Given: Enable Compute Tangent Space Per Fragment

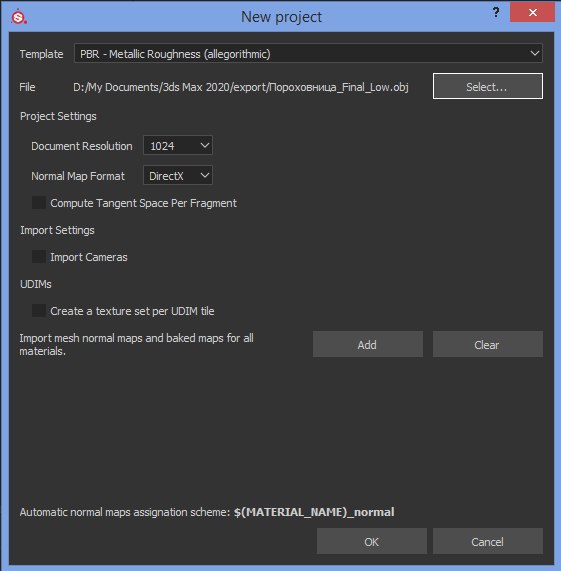Looking at the screenshot, I should (39, 202).
